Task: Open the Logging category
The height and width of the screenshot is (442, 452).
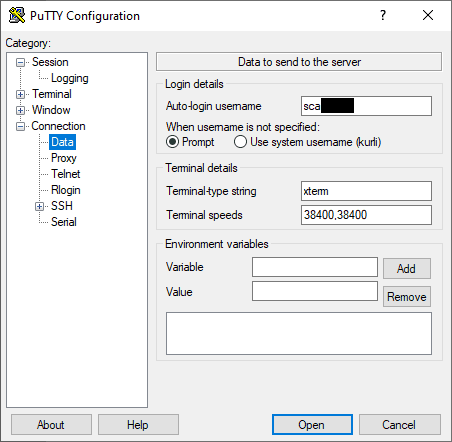Action: 70,78
